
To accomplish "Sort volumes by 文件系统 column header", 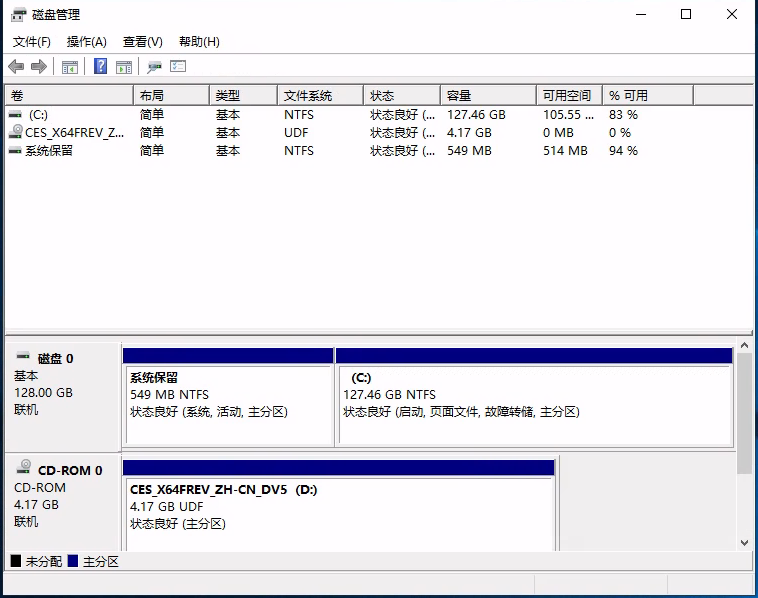I will (307, 95).
